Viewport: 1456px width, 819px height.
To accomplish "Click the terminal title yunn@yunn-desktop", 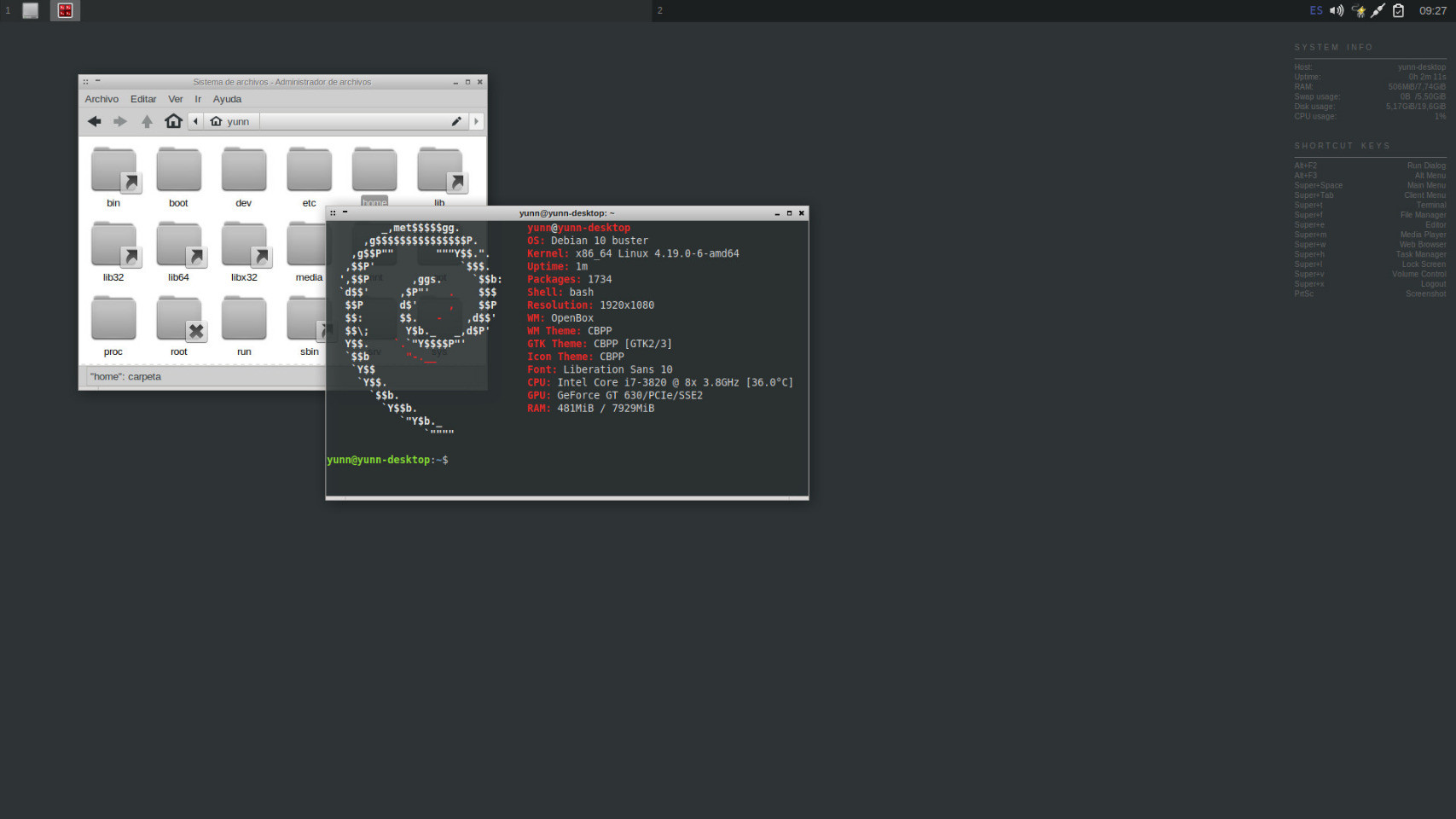I will pyautogui.click(x=566, y=213).
